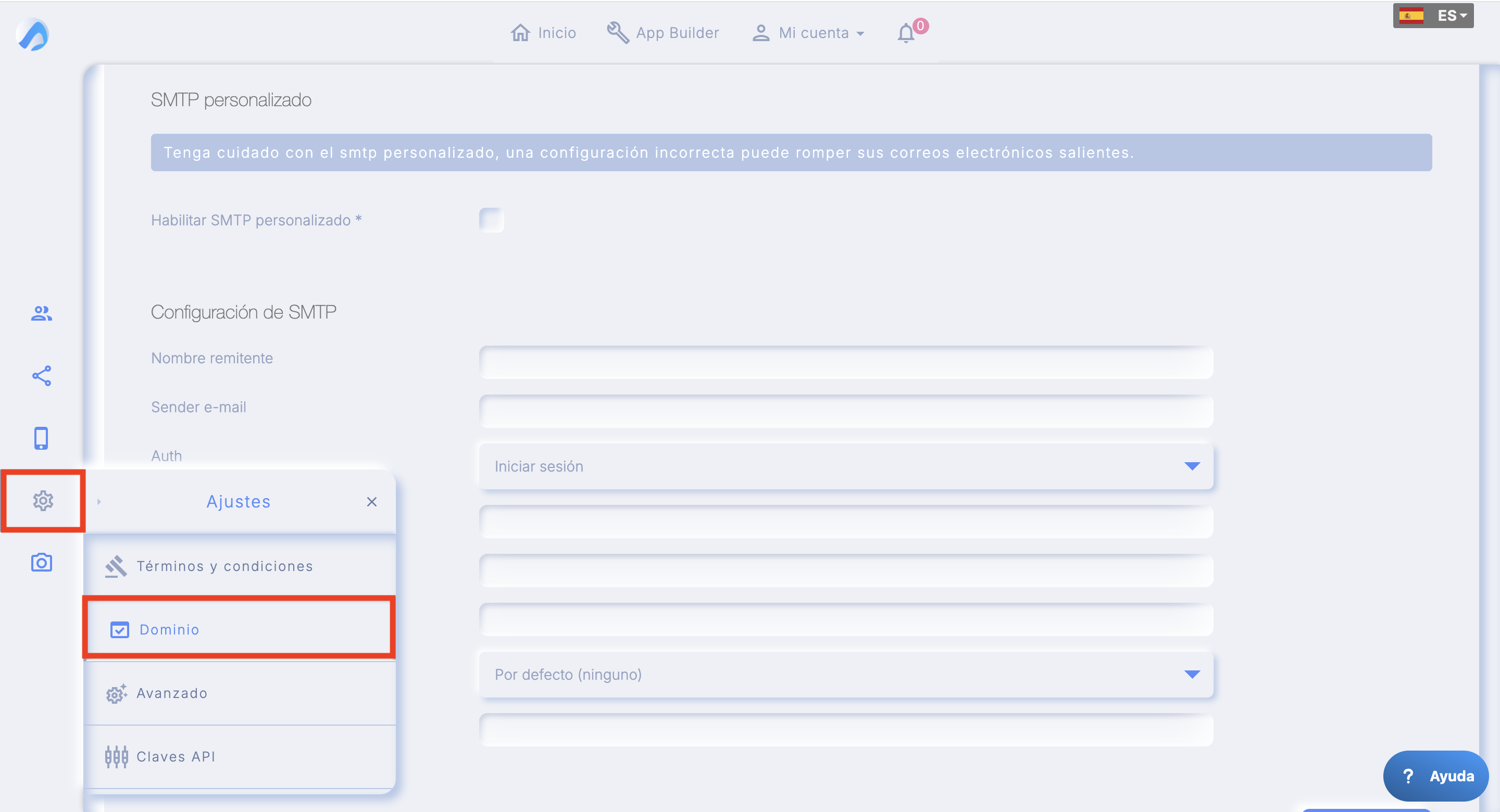Click the input field directly below Auth dropdown

click(x=846, y=522)
